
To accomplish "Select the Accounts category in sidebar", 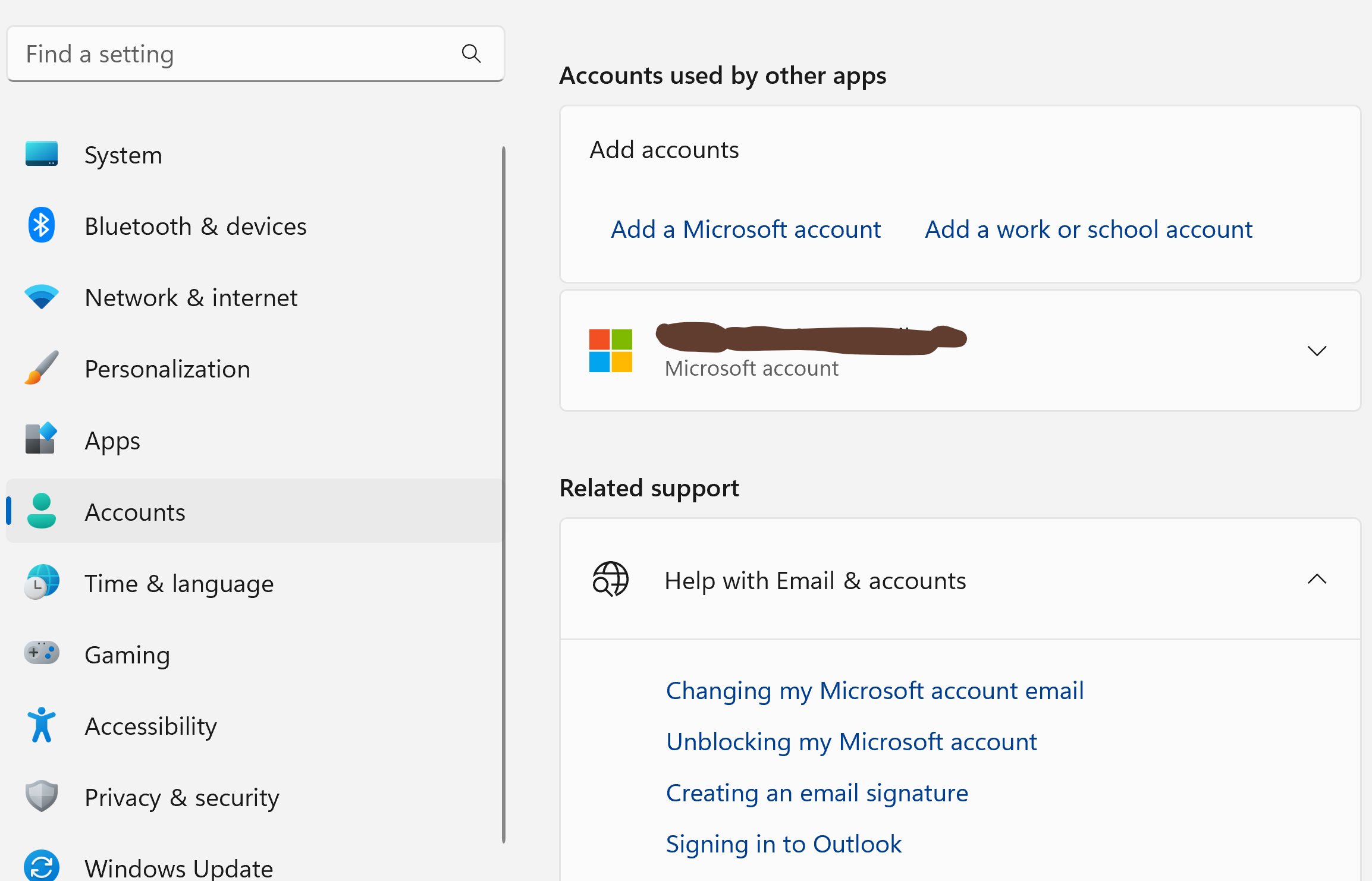I will [x=135, y=512].
